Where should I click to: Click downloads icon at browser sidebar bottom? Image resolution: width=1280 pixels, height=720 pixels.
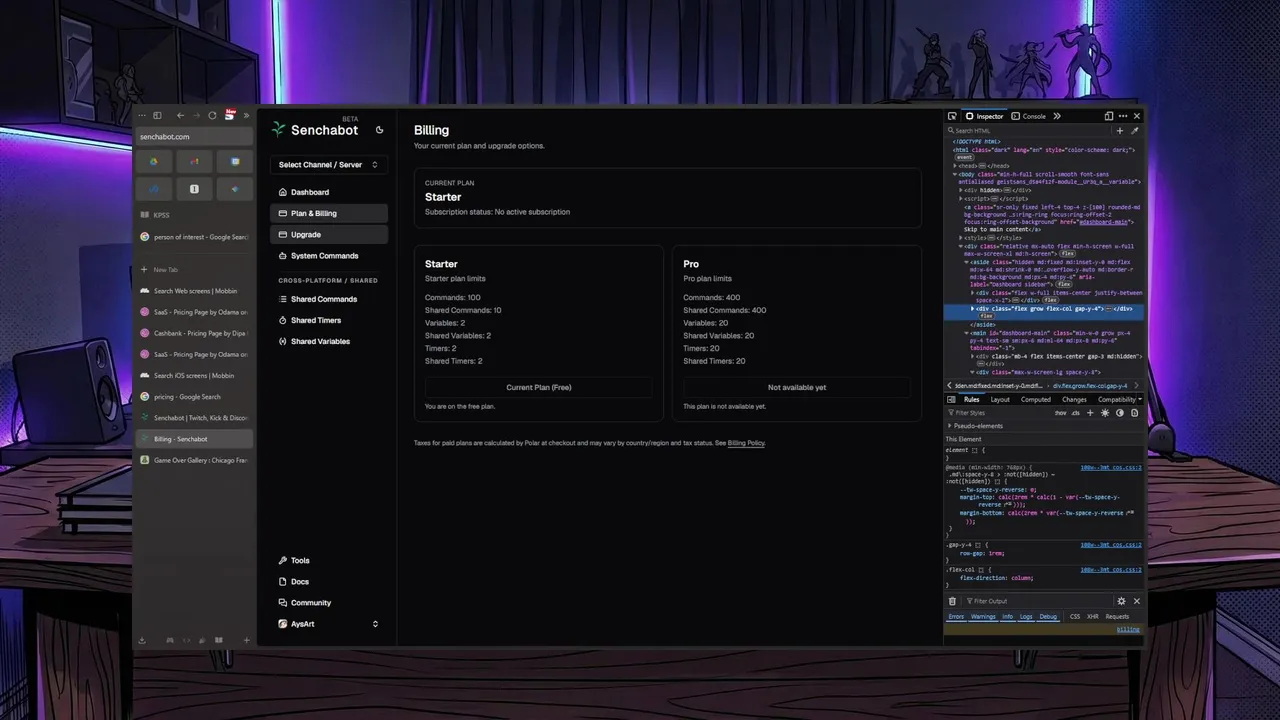coord(142,640)
